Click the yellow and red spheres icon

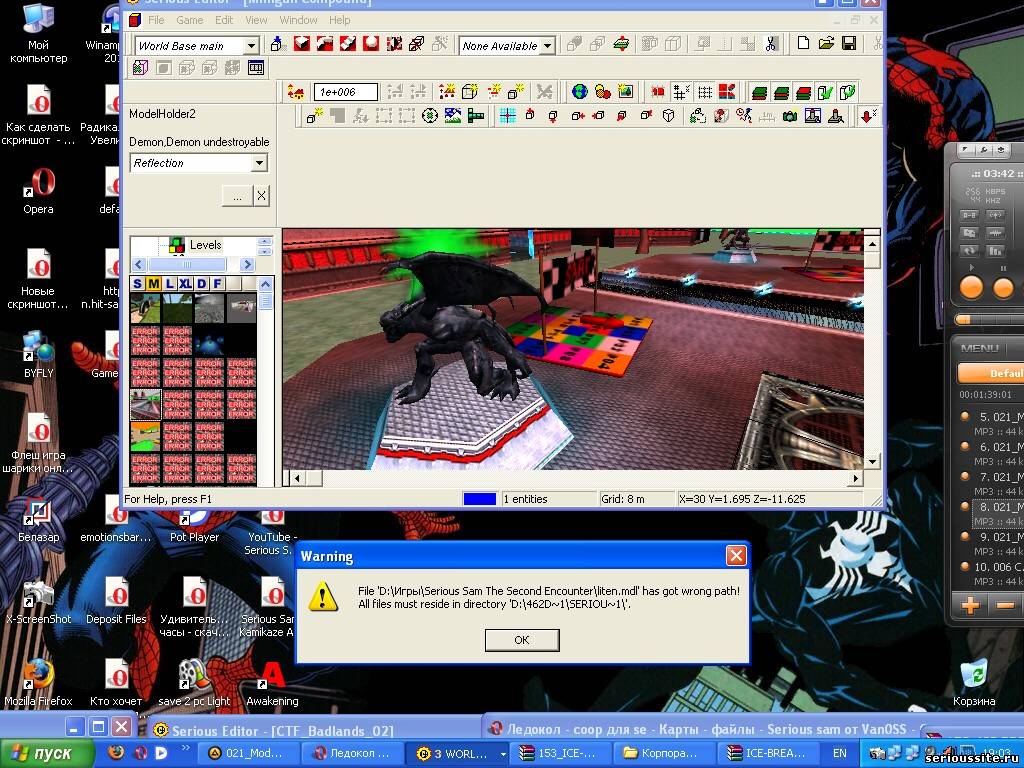tap(602, 92)
